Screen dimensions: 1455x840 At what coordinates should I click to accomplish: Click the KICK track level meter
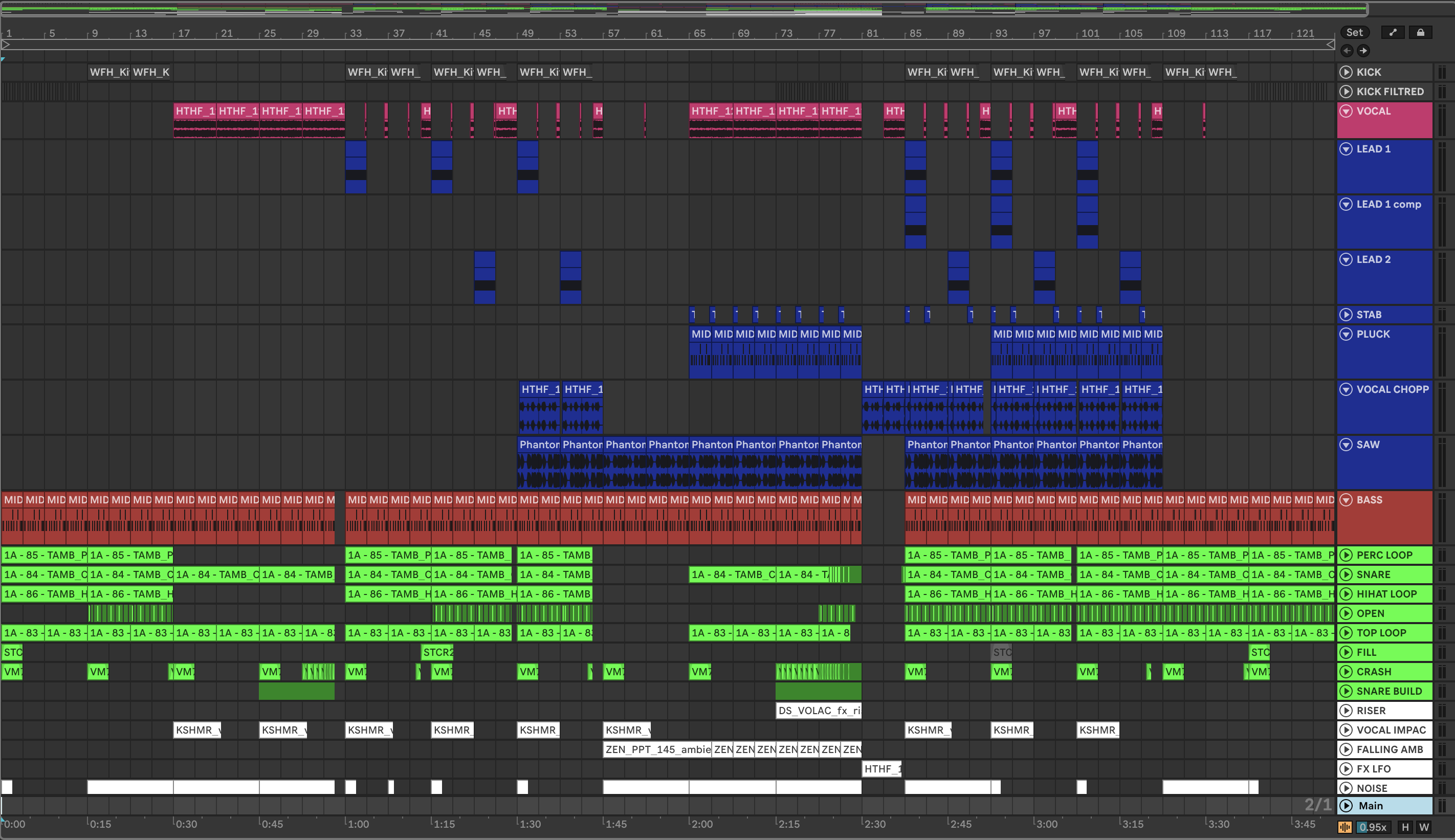click(1442, 72)
